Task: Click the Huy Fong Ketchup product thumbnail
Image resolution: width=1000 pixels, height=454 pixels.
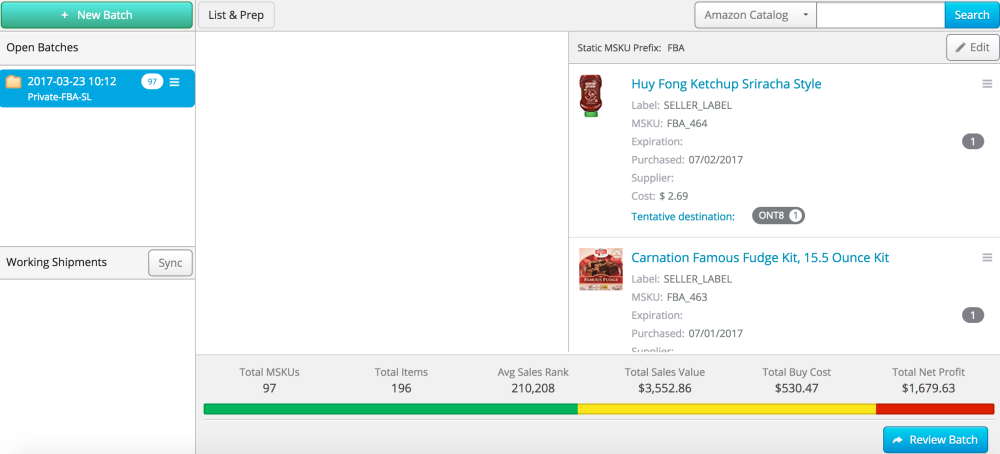Action: (590, 96)
